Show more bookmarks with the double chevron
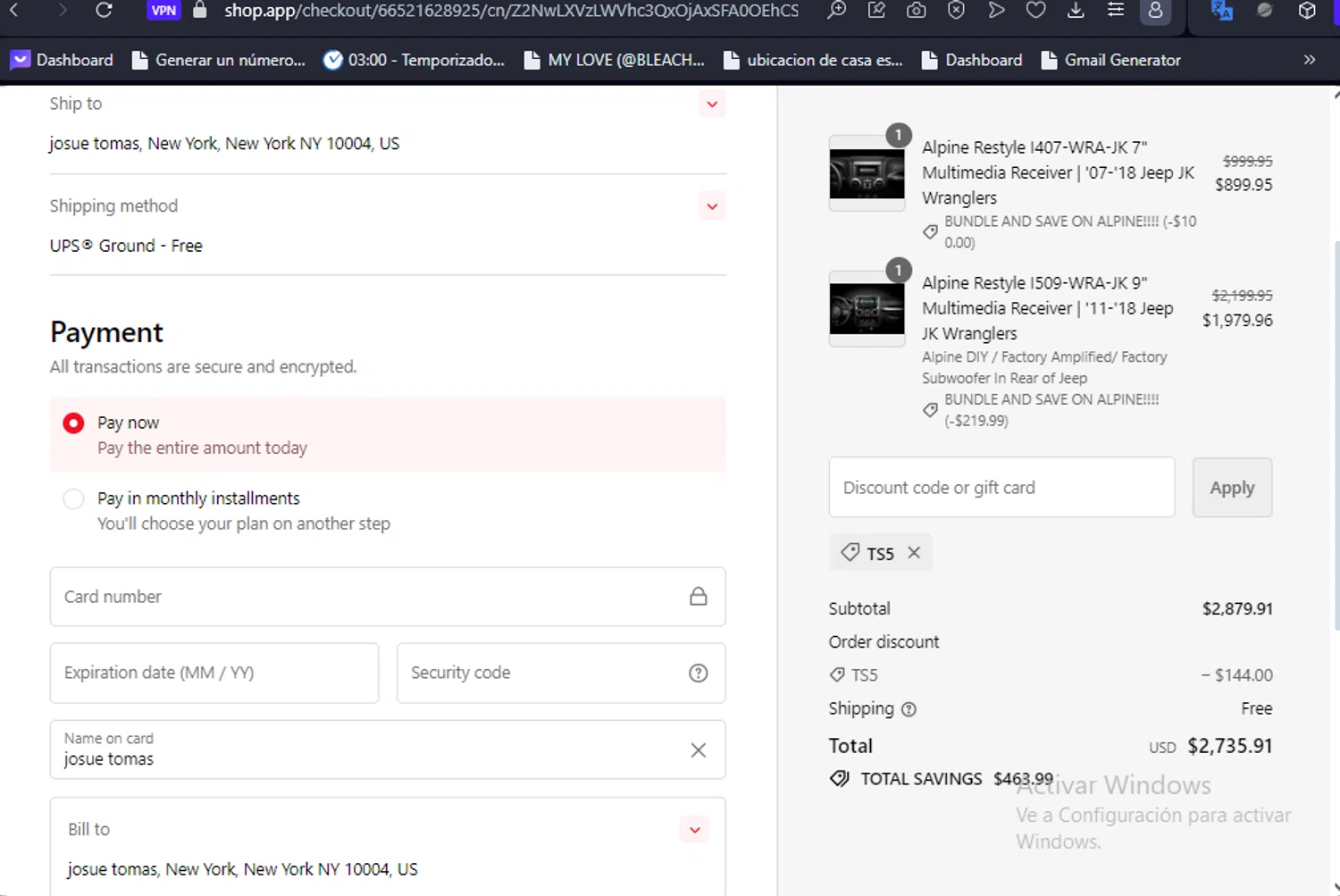Viewport: 1340px width, 896px height. 1310,60
